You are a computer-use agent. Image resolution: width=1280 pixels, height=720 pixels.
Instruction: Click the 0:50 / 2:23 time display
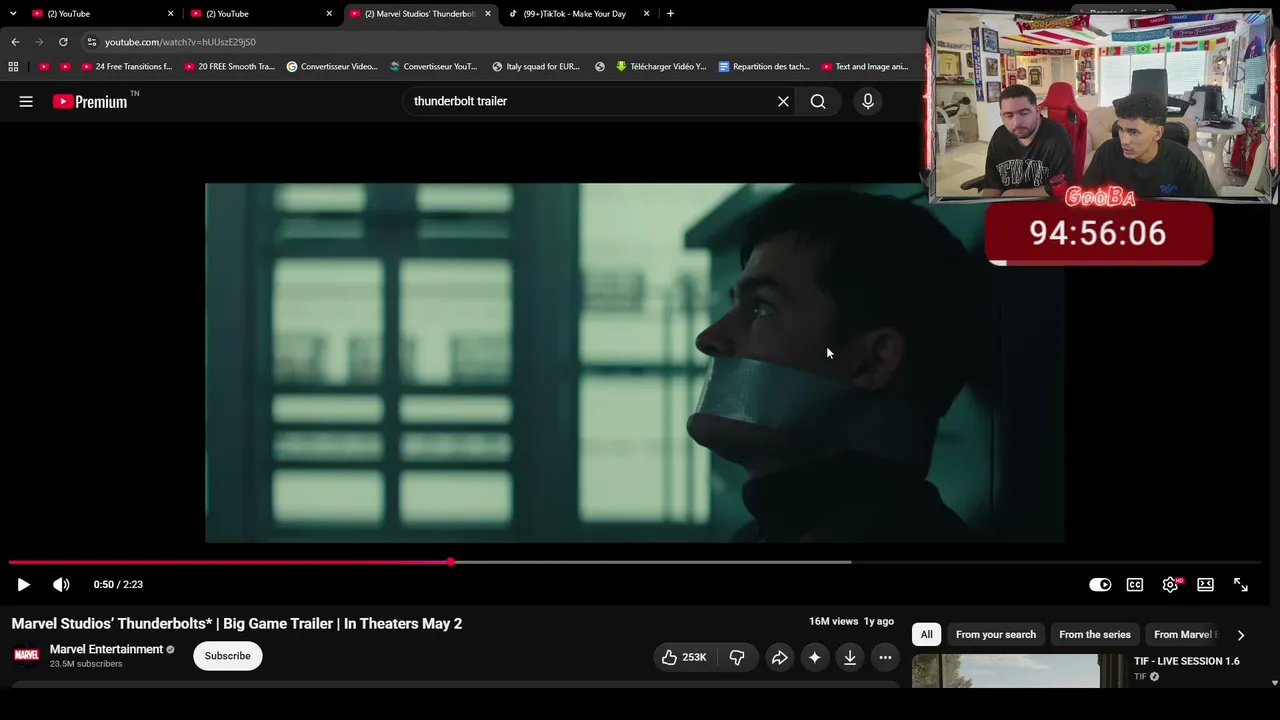tap(118, 585)
